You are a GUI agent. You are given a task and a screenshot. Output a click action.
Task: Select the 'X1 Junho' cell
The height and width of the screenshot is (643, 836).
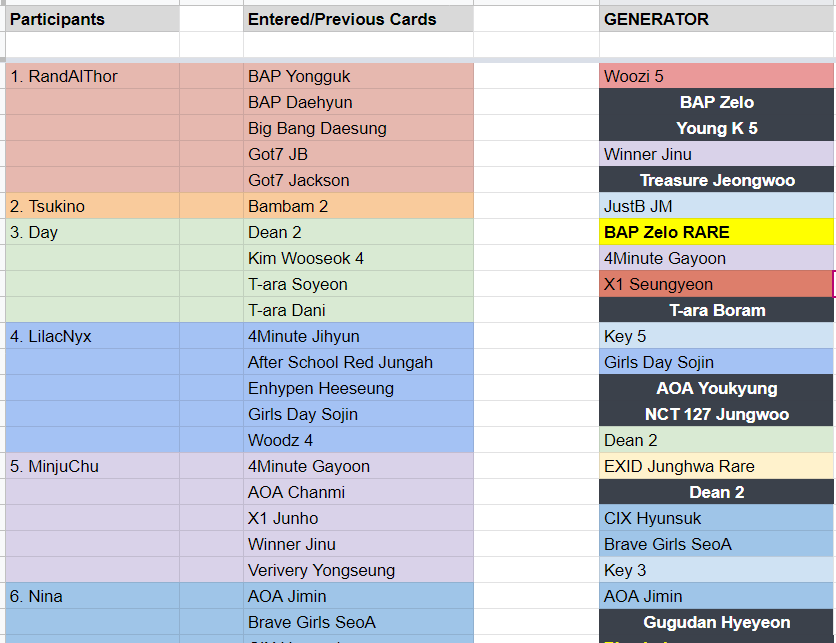[x=358, y=518]
